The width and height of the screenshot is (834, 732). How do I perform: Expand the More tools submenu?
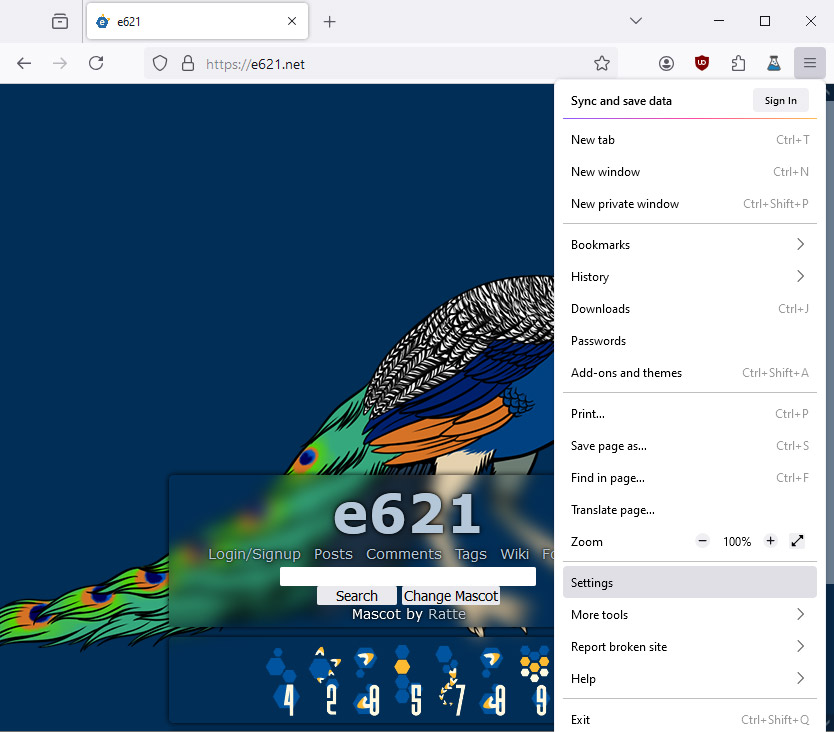point(689,614)
